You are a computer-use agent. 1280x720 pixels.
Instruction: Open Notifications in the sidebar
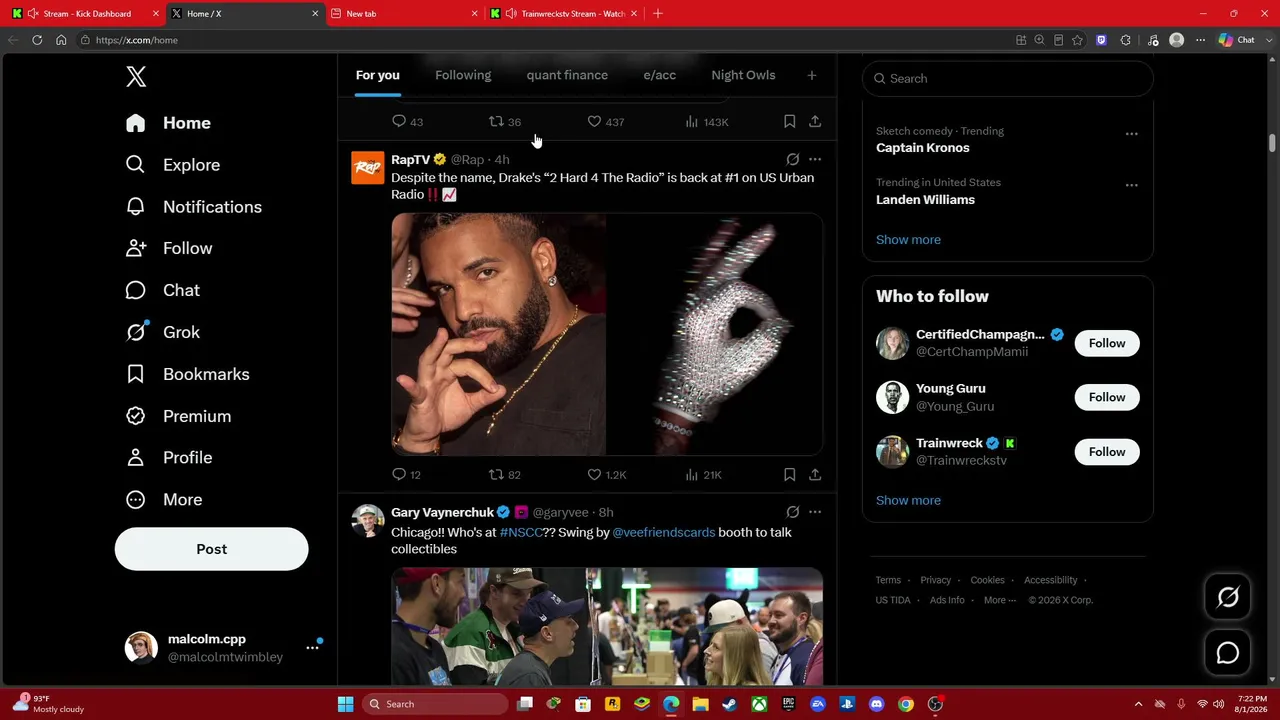(194, 207)
